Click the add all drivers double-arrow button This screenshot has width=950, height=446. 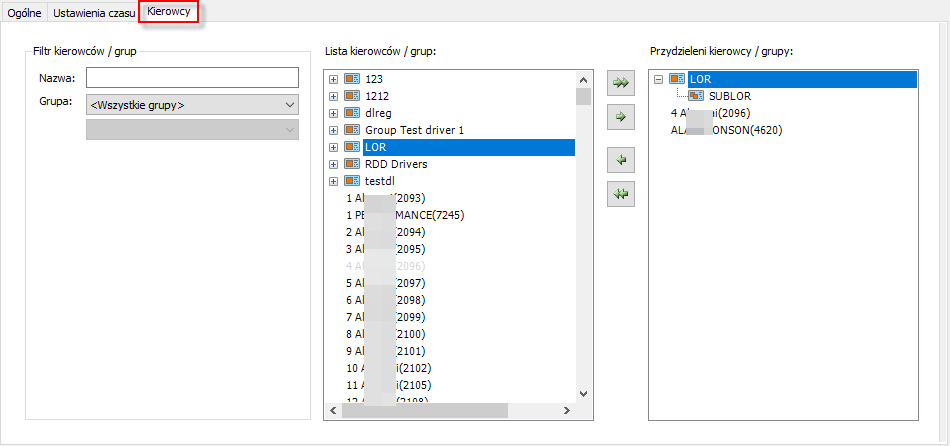621,84
